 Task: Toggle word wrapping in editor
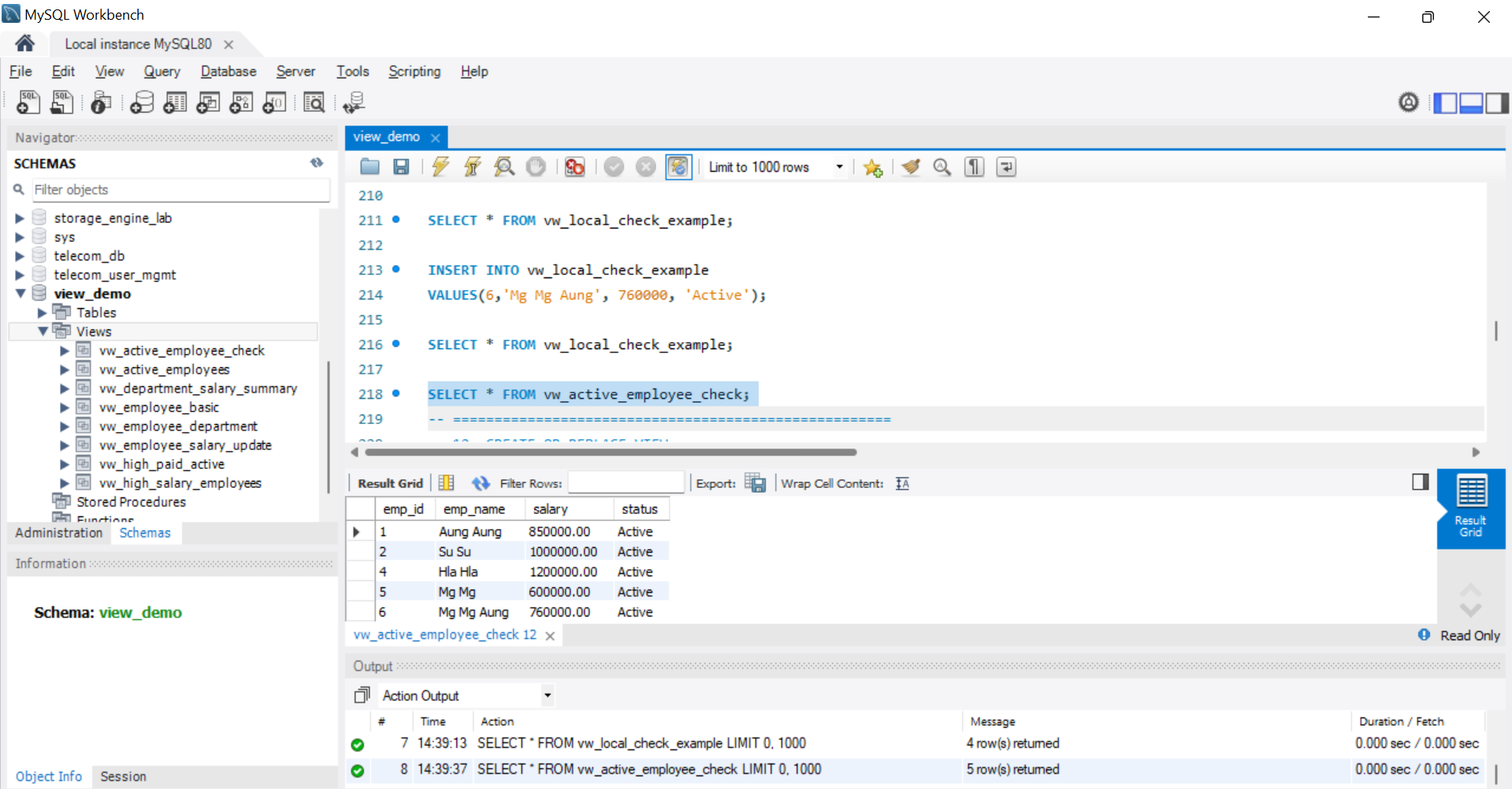pyautogui.click(x=1006, y=166)
